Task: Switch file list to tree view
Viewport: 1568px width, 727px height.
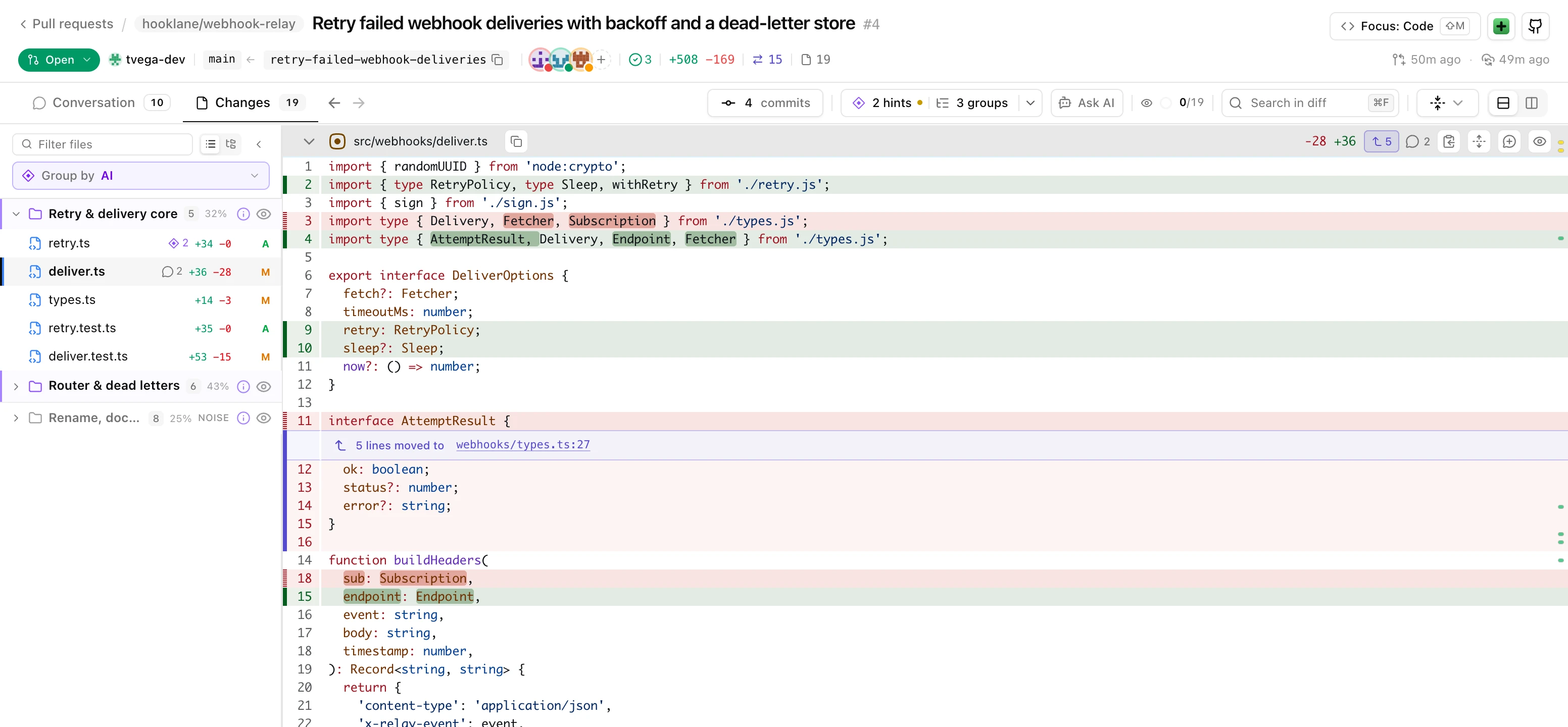Action: point(231,144)
